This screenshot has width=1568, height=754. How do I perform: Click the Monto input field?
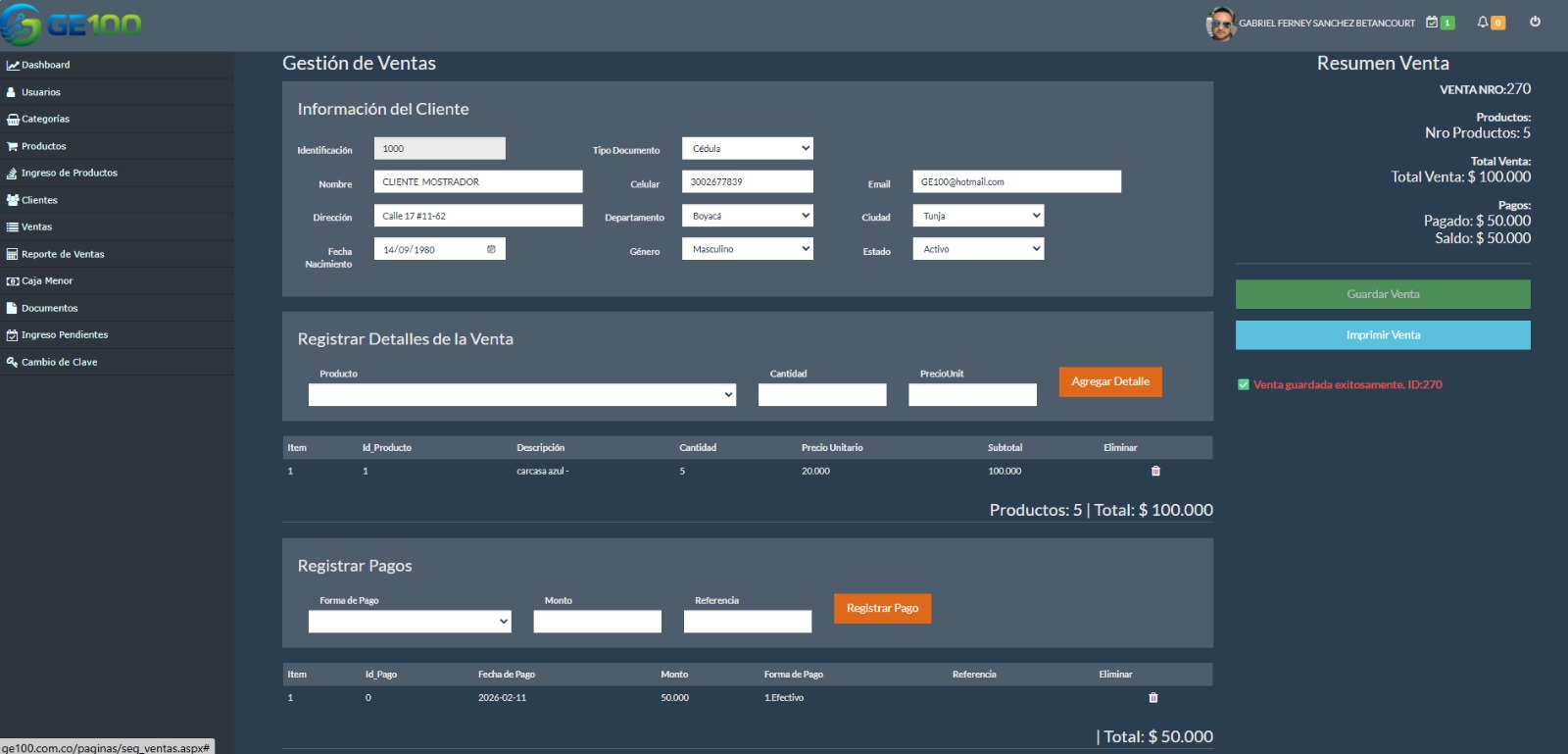(597, 622)
